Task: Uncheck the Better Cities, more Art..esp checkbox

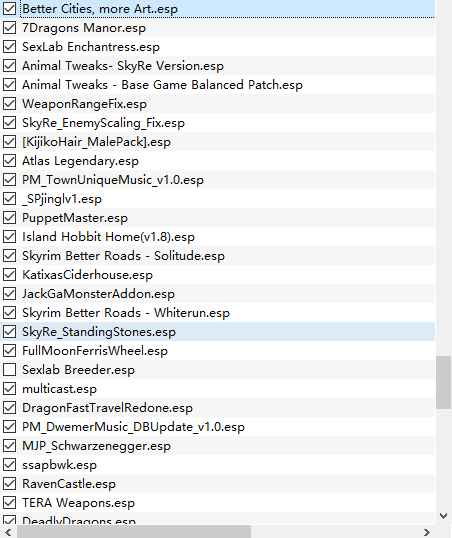Action: pos(9,9)
